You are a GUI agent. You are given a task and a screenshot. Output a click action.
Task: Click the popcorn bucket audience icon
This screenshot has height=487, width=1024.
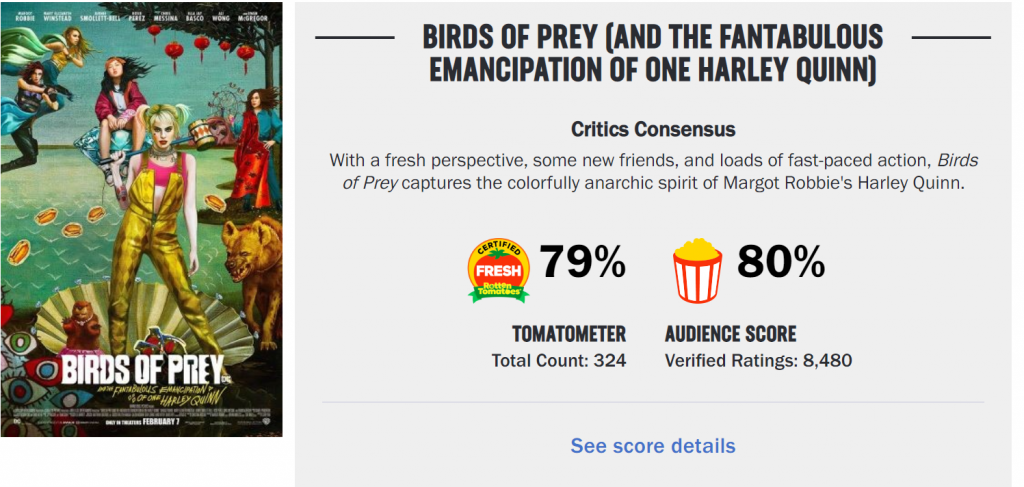pyautogui.click(x=697, y=270)
